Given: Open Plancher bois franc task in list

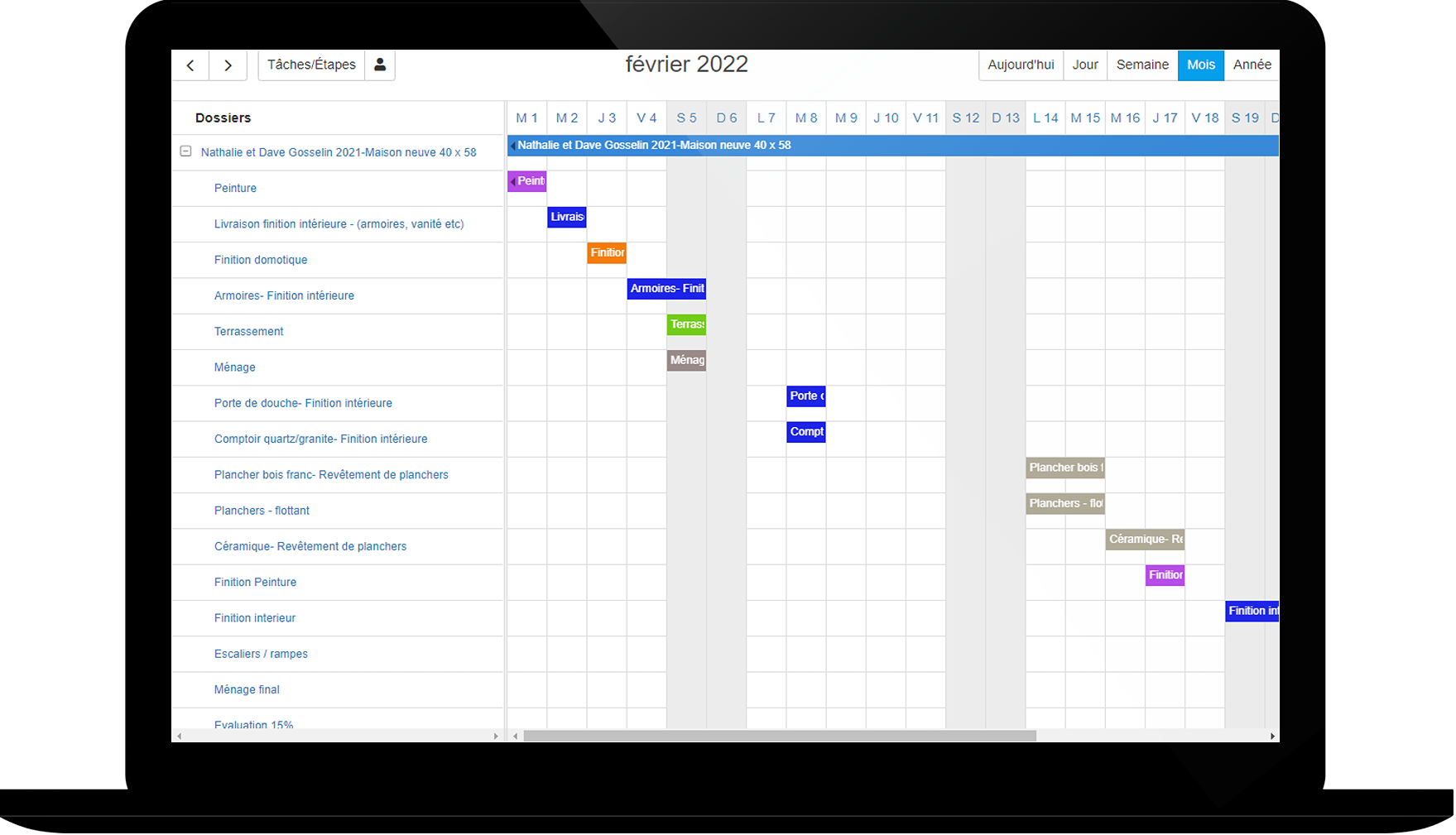Looking at the screenshot, I should coord(331,475).
